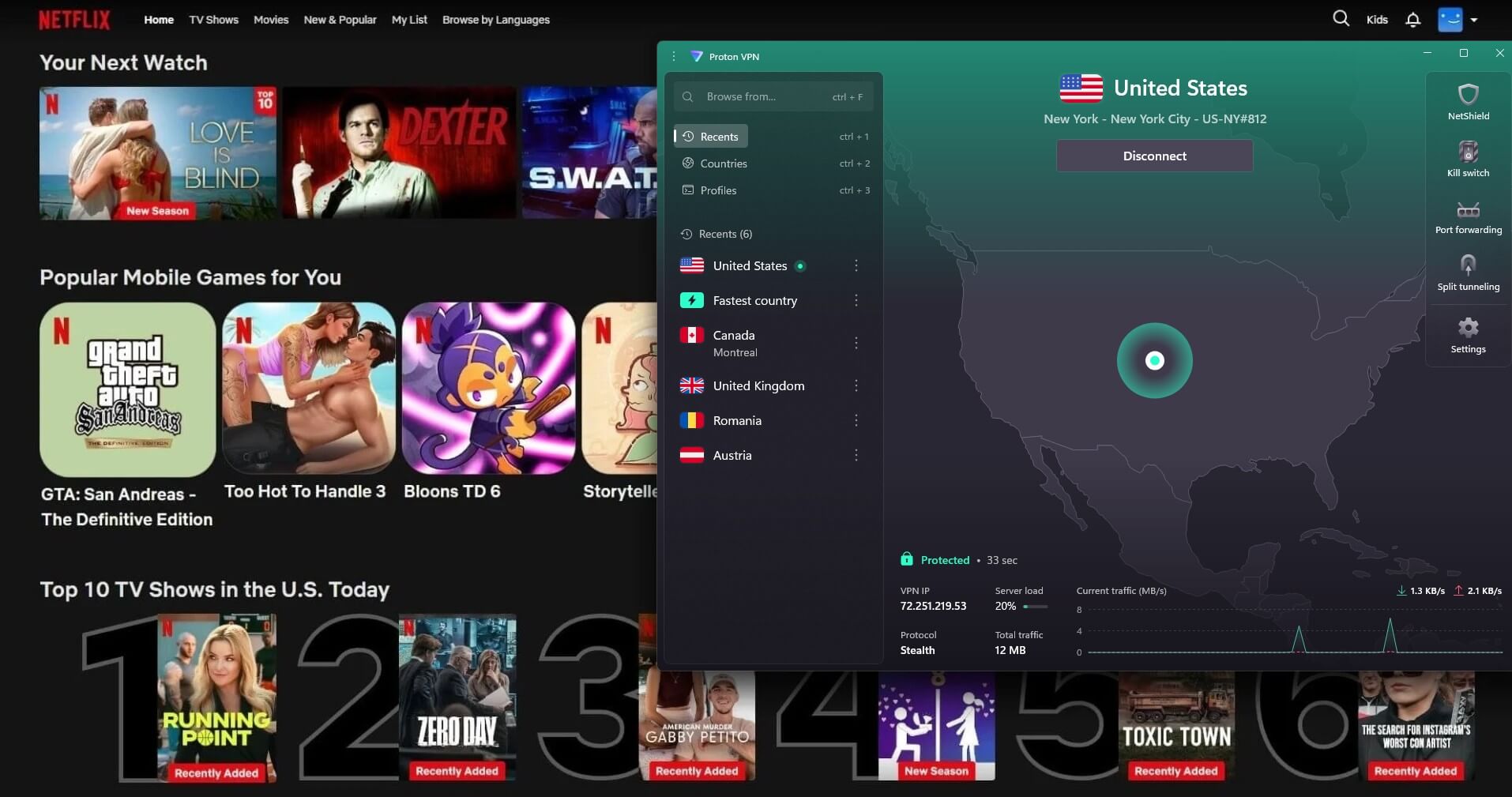Click connection marker on the map
This screenshot has width=1512, height=797.
pos(1155,360)
